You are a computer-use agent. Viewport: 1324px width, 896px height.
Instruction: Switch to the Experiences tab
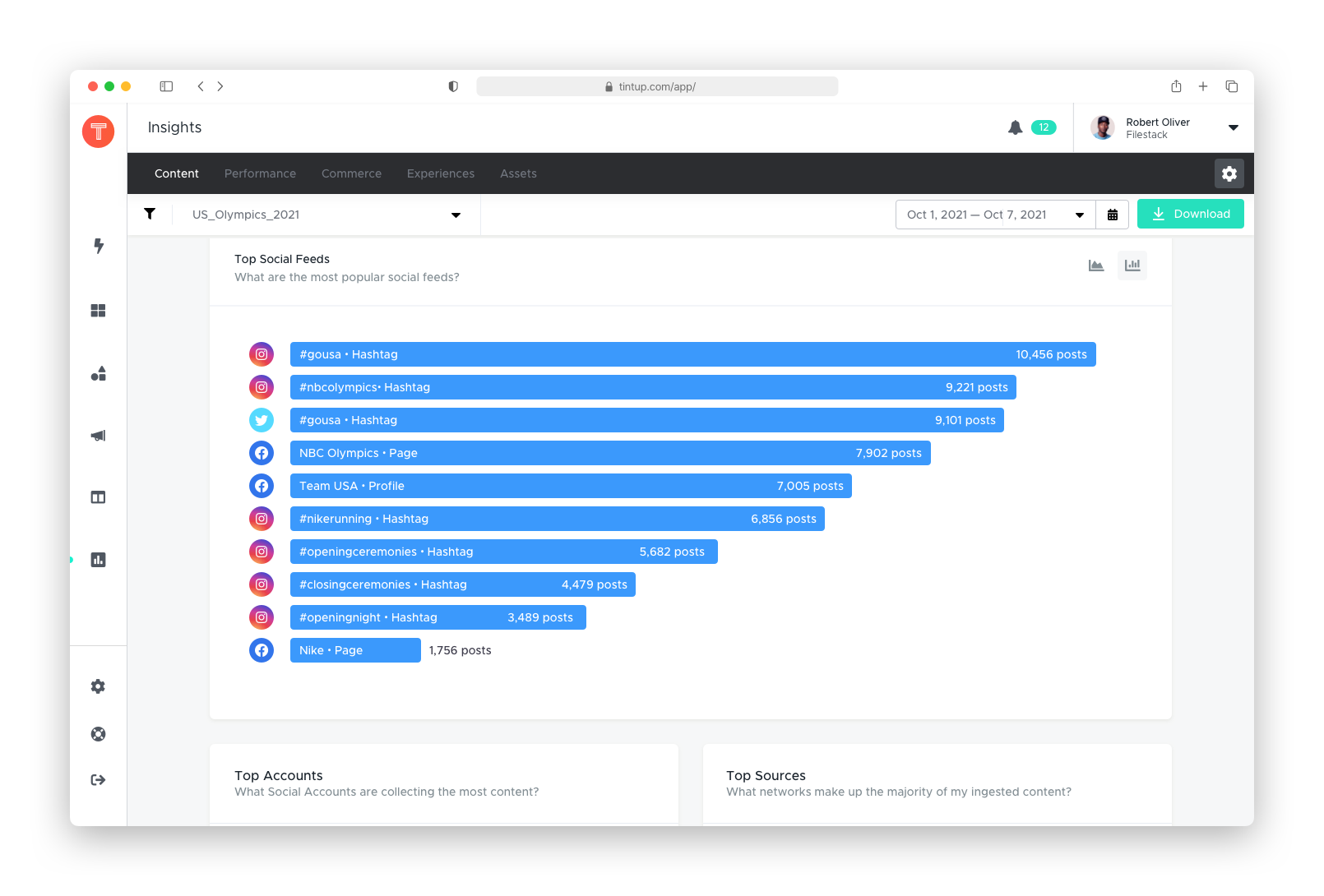tap(441, 173)
